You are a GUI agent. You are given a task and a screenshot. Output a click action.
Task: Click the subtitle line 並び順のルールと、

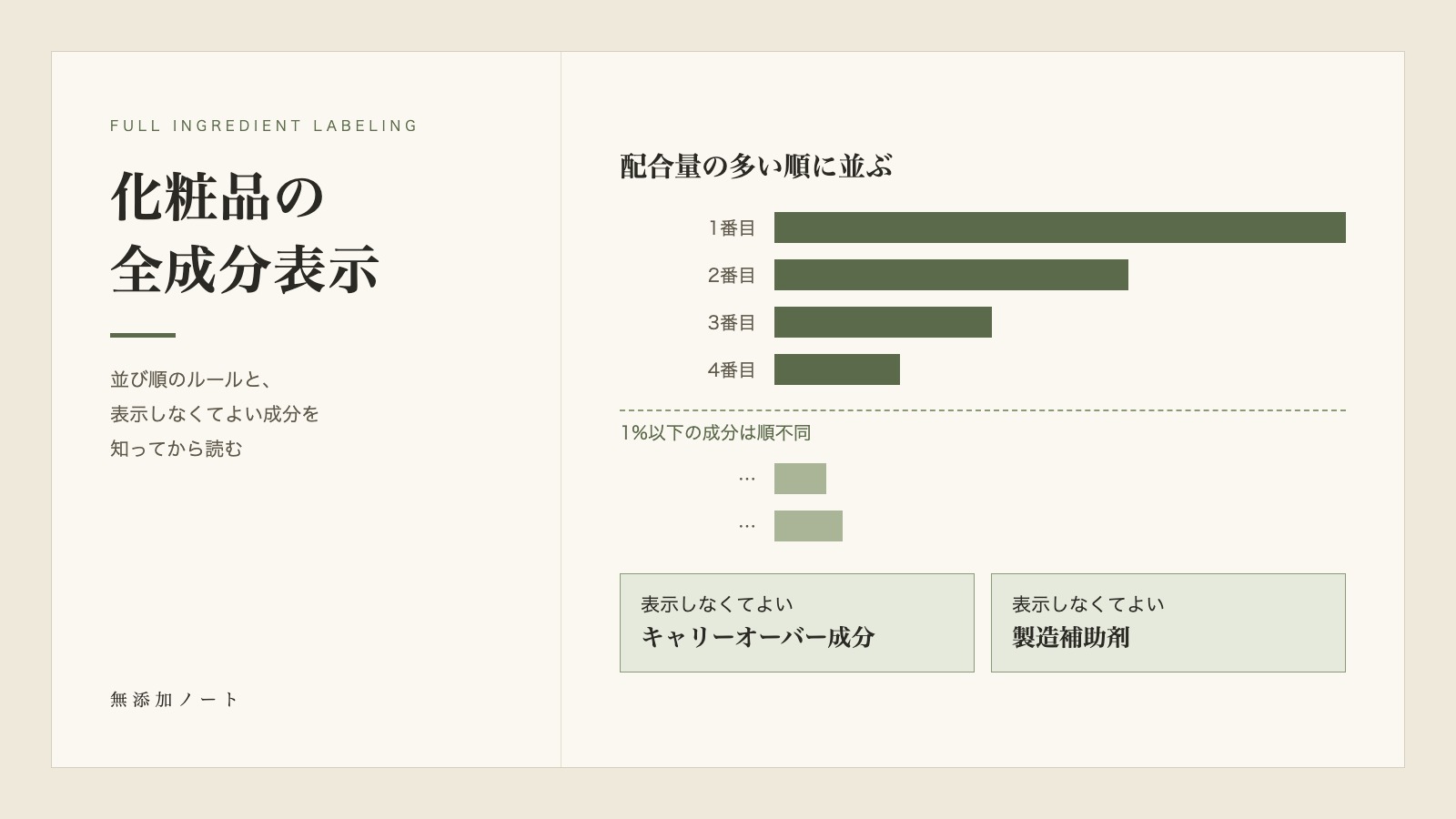click(x=192, y=379)
